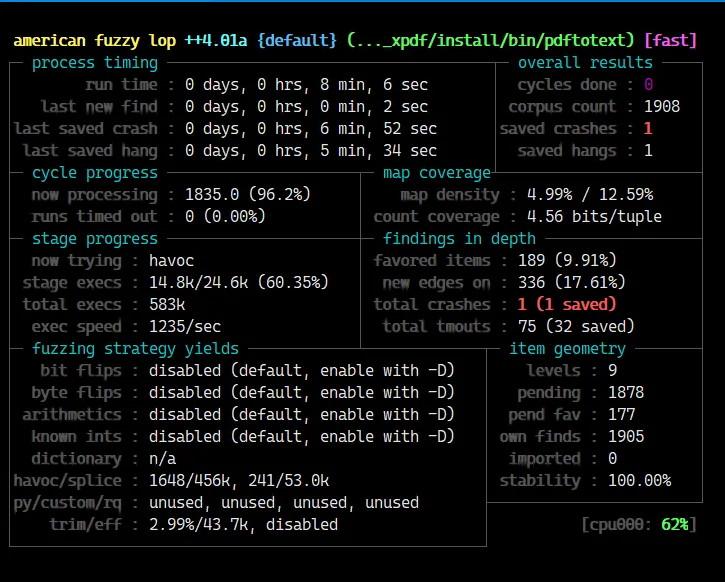Viewport: 725px width, 582px height.
Task: Click the arithmetics 'disabled' status text
Action: coord(185,415)
